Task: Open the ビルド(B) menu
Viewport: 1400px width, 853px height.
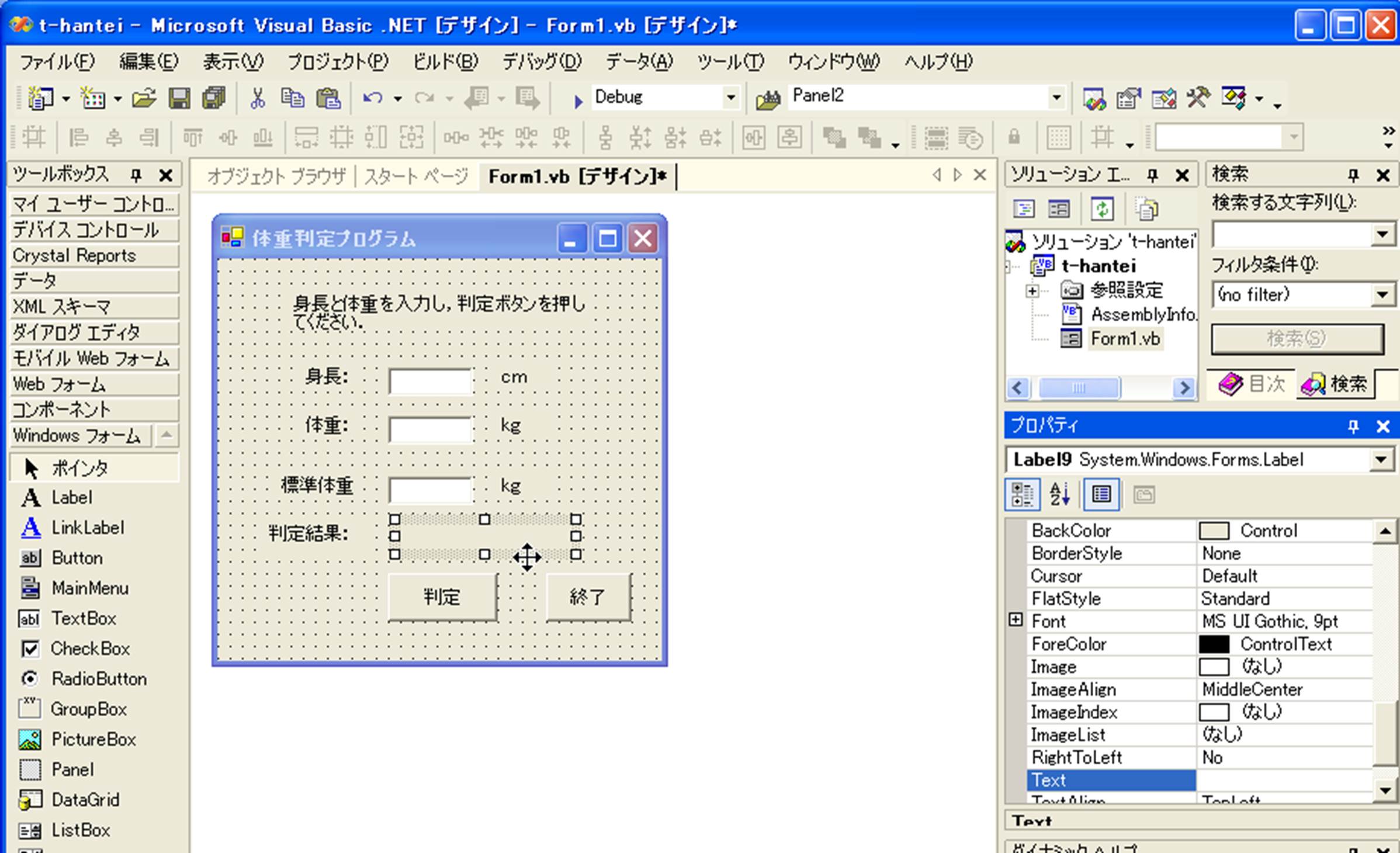Action: point(445,61)
